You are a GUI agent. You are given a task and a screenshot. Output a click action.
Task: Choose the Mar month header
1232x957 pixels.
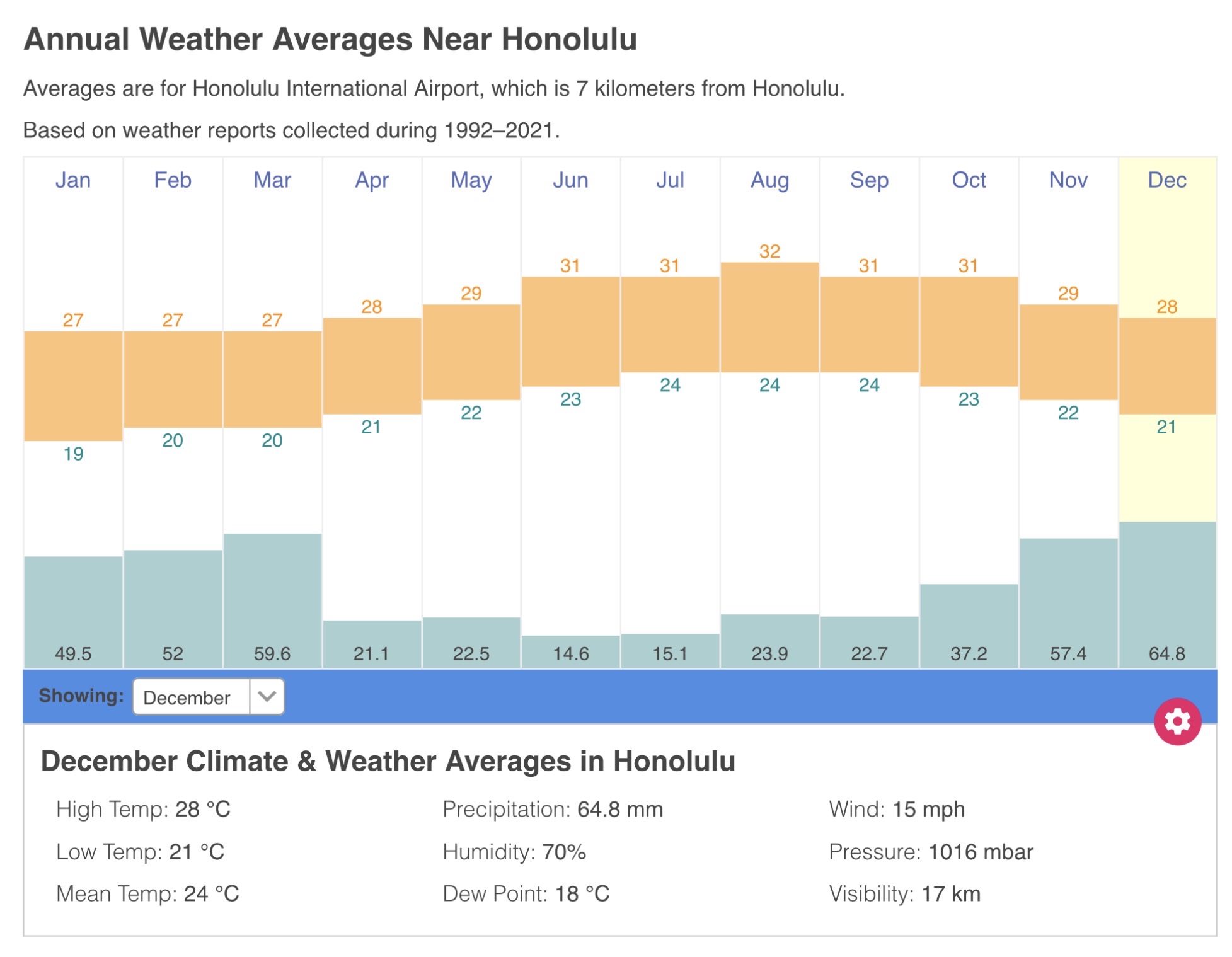pyautogui.click(x=272, y=180)
